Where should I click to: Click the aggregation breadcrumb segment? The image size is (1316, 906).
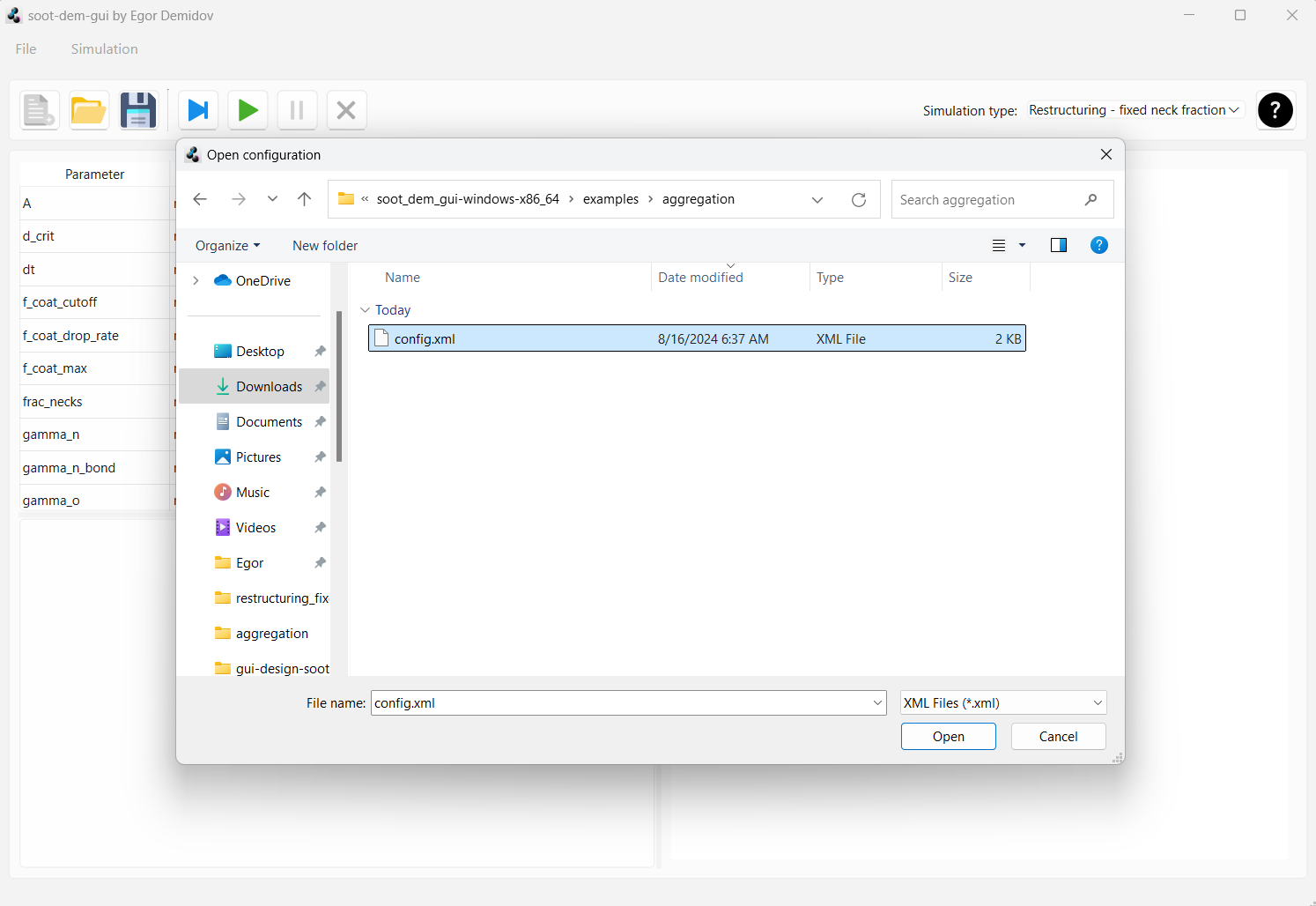click(699, 199)
